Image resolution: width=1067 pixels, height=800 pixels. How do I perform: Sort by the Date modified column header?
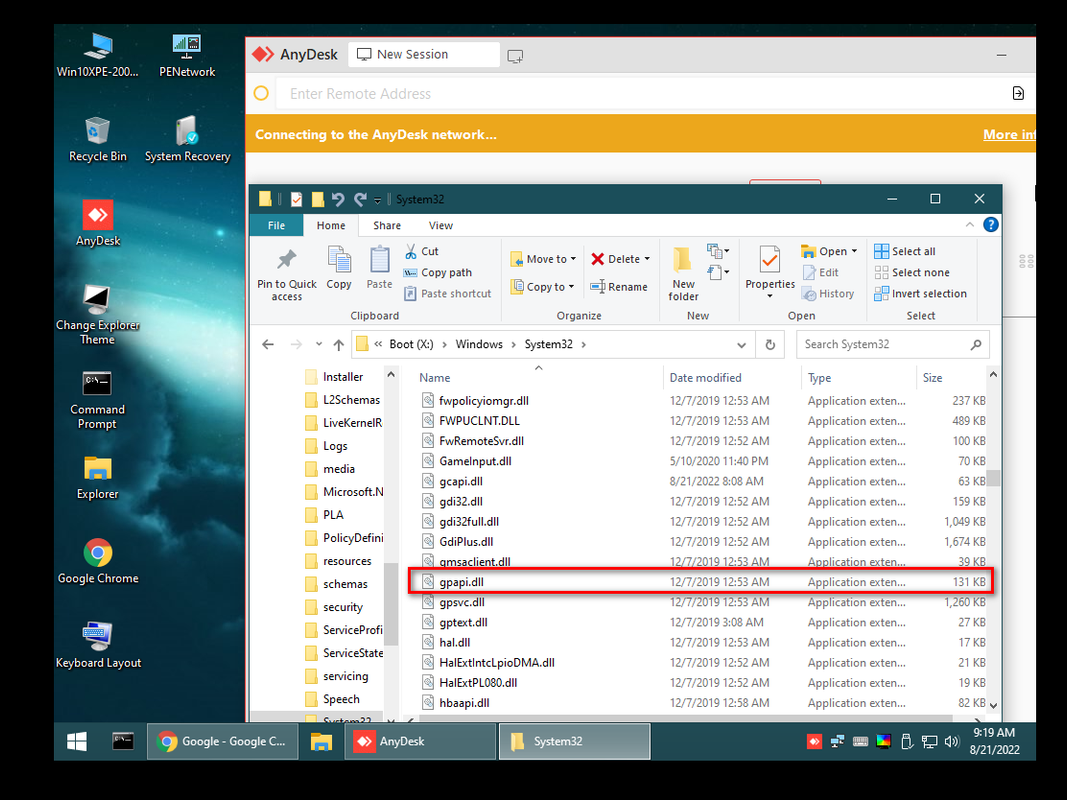(x=705, y=378)
